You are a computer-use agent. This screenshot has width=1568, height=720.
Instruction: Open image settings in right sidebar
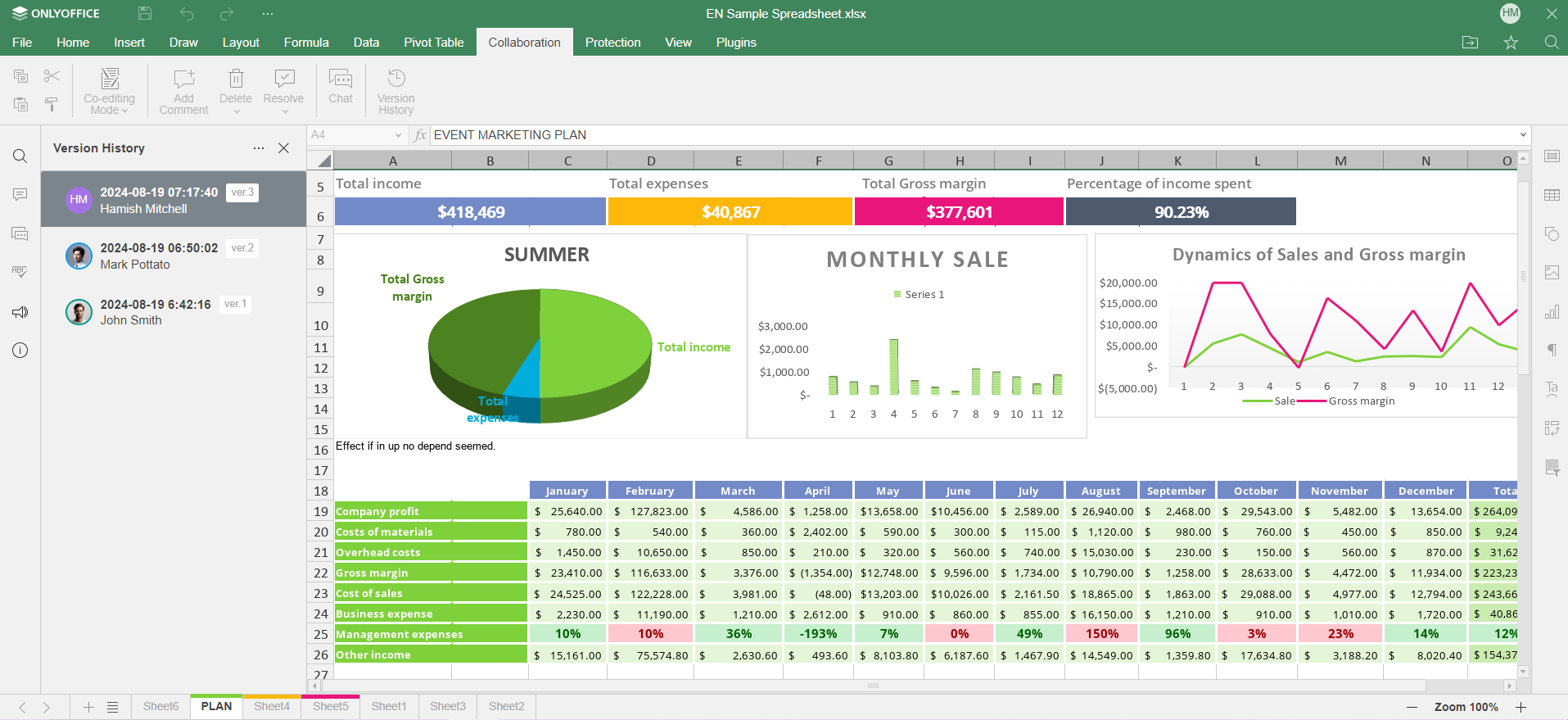[1552, 273]
